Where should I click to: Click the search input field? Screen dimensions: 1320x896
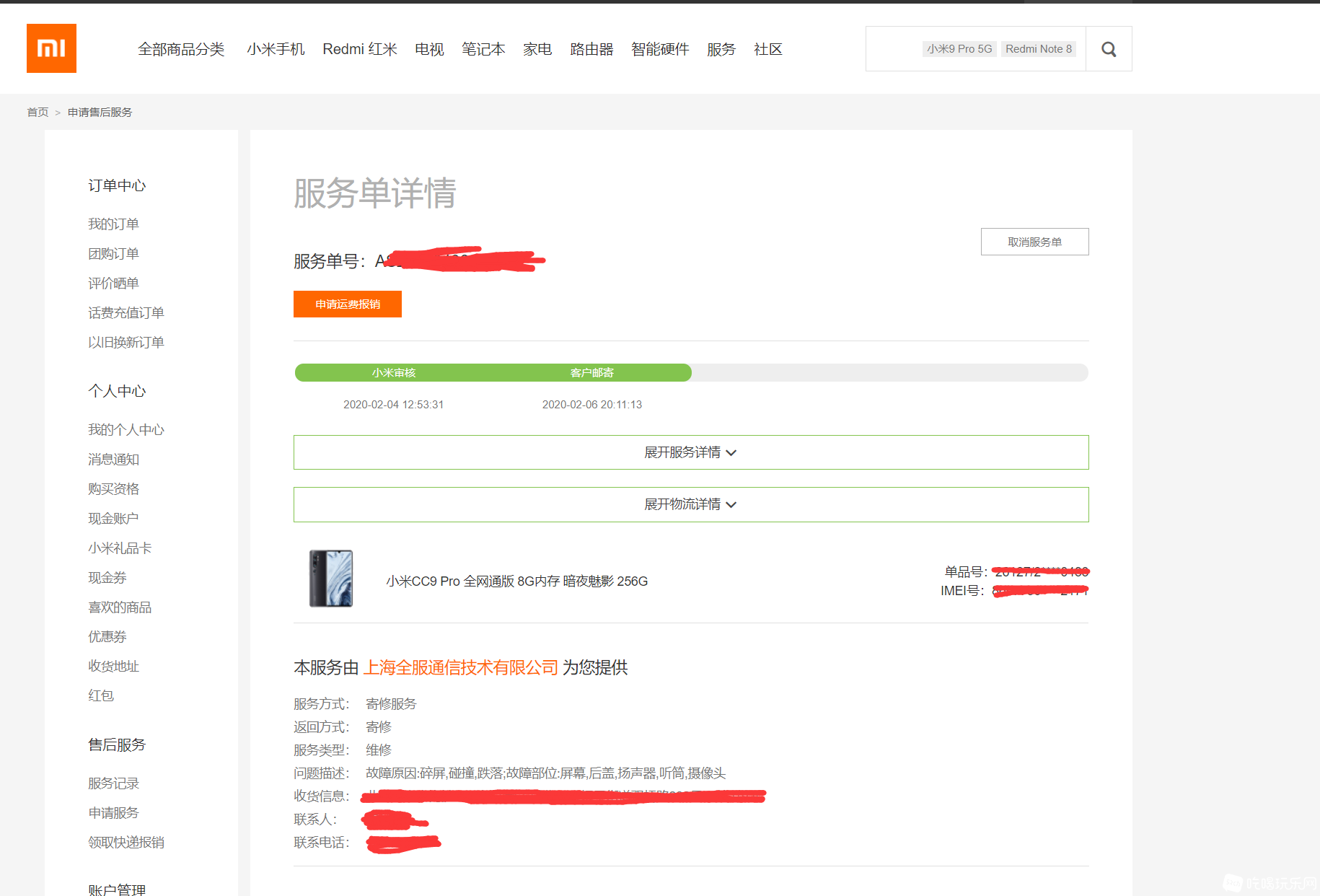976,49
